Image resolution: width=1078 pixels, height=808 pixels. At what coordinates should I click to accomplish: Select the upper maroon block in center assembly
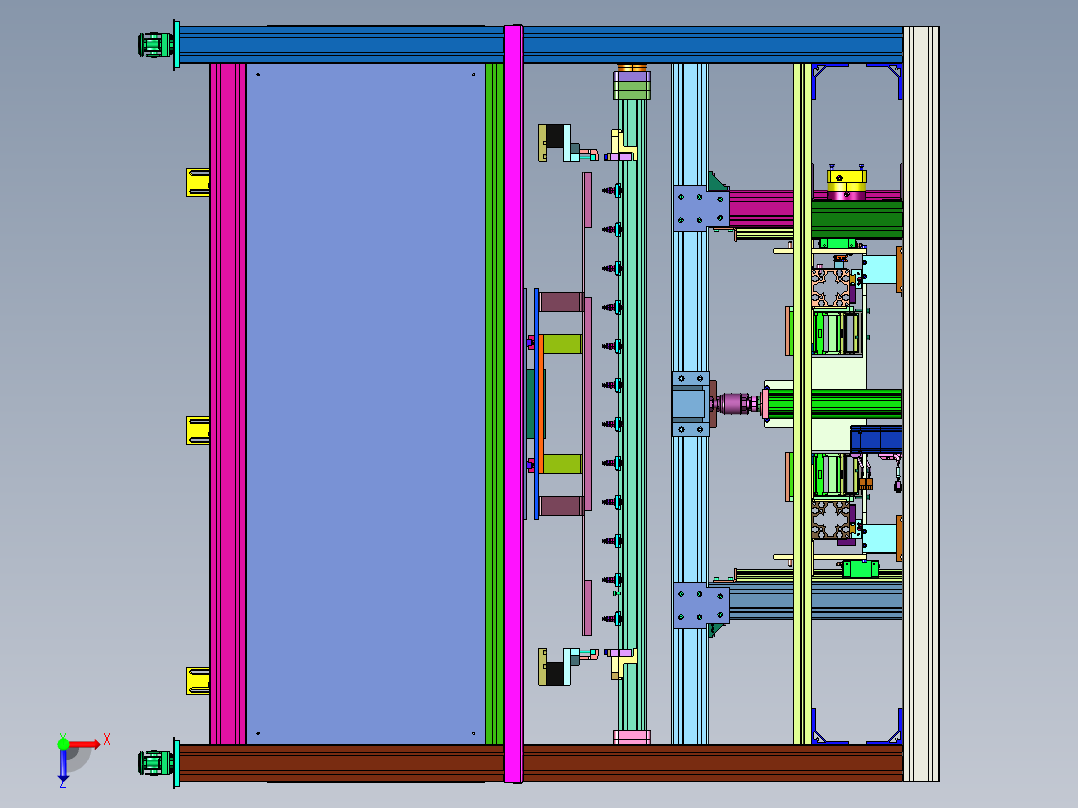click(x=562, y=302)
